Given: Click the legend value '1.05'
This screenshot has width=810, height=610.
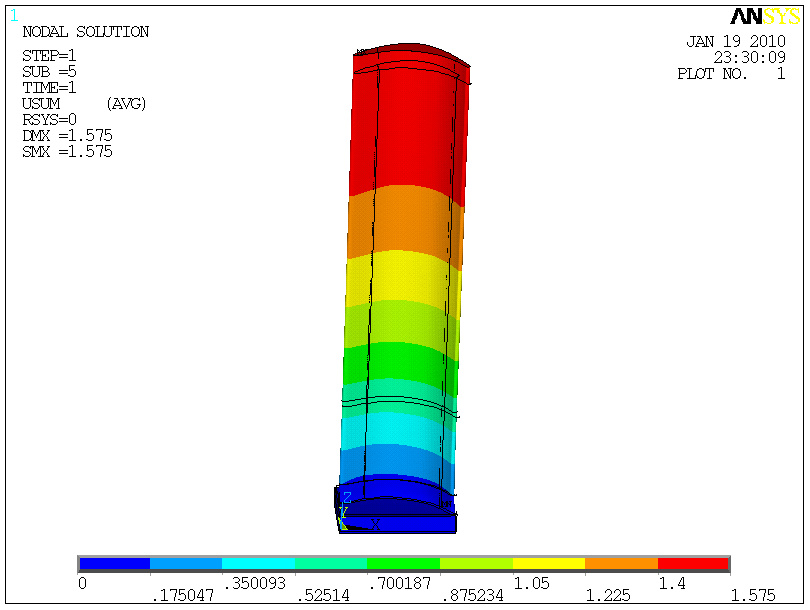Looking at the screenshot, I should [x=531, y=583].
